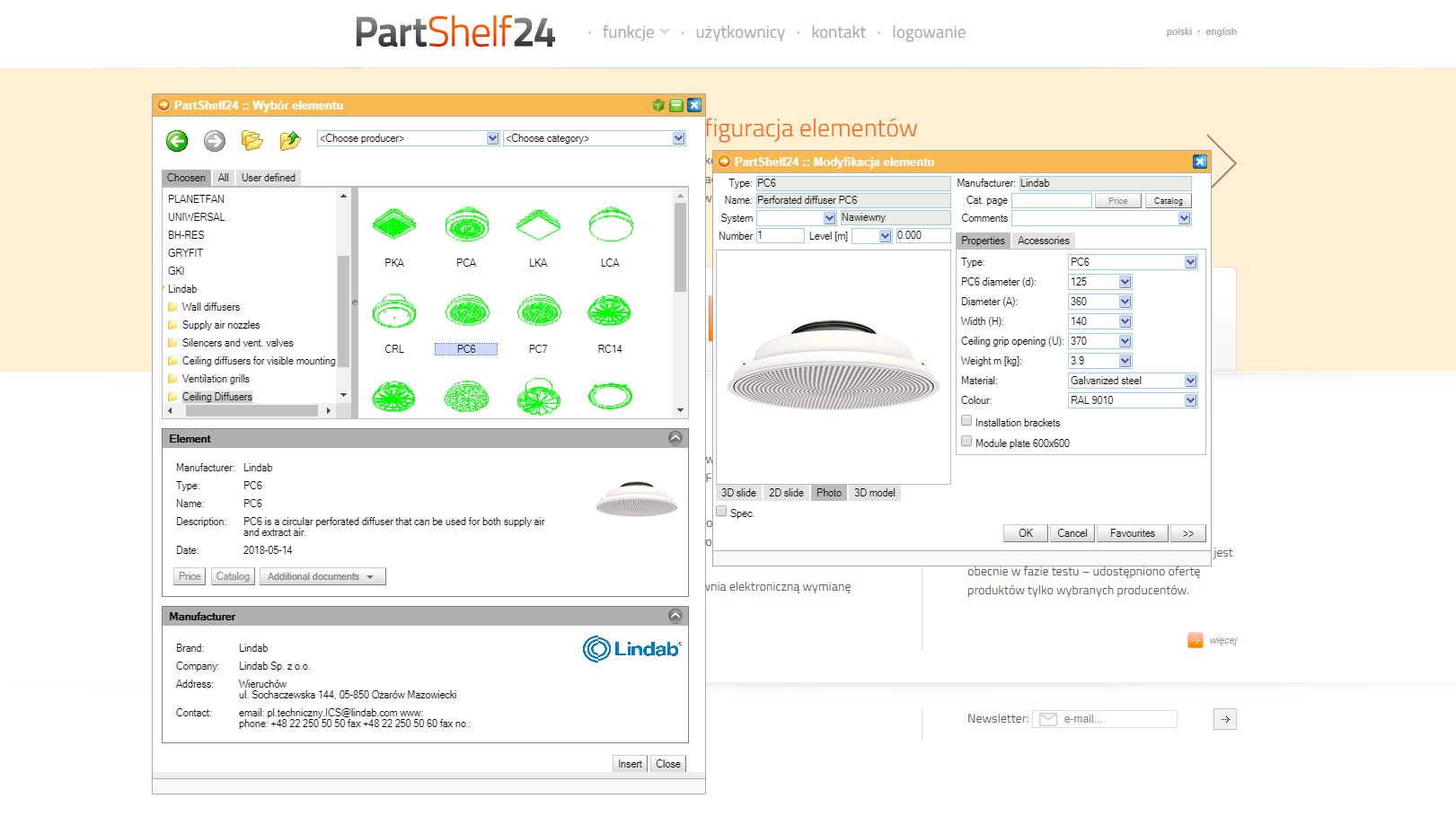Click the gray forward arrow icon

[x=215, y=140]
